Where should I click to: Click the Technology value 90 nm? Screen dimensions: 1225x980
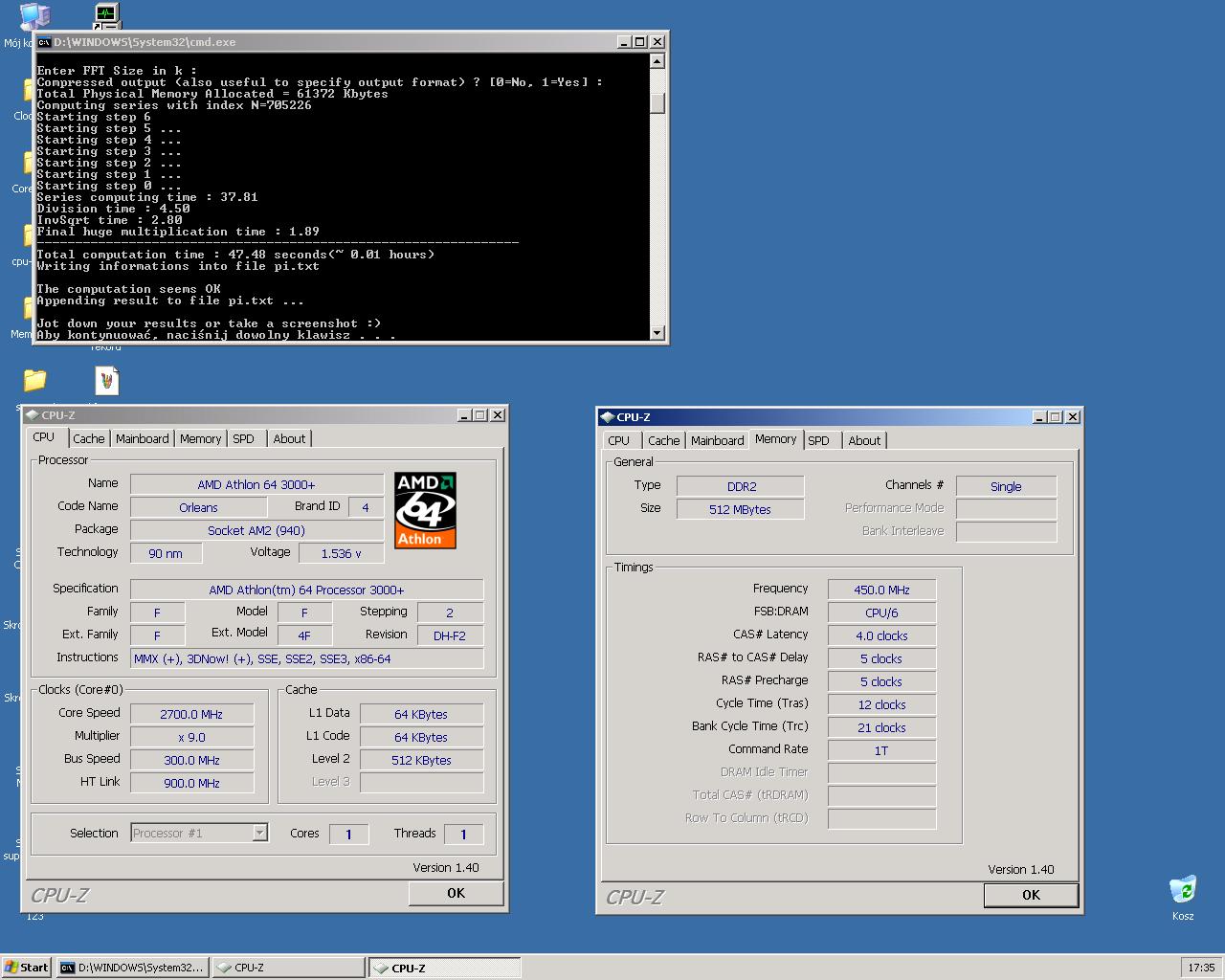point(166,553)
